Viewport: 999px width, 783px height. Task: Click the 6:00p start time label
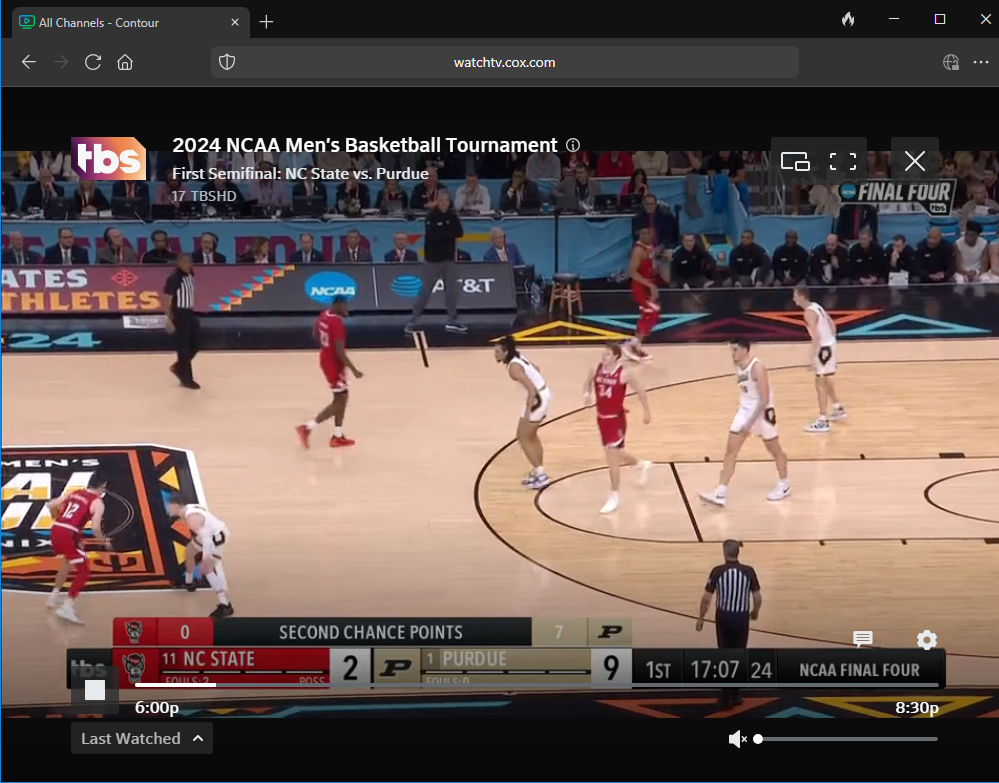(x=157, y=708)
